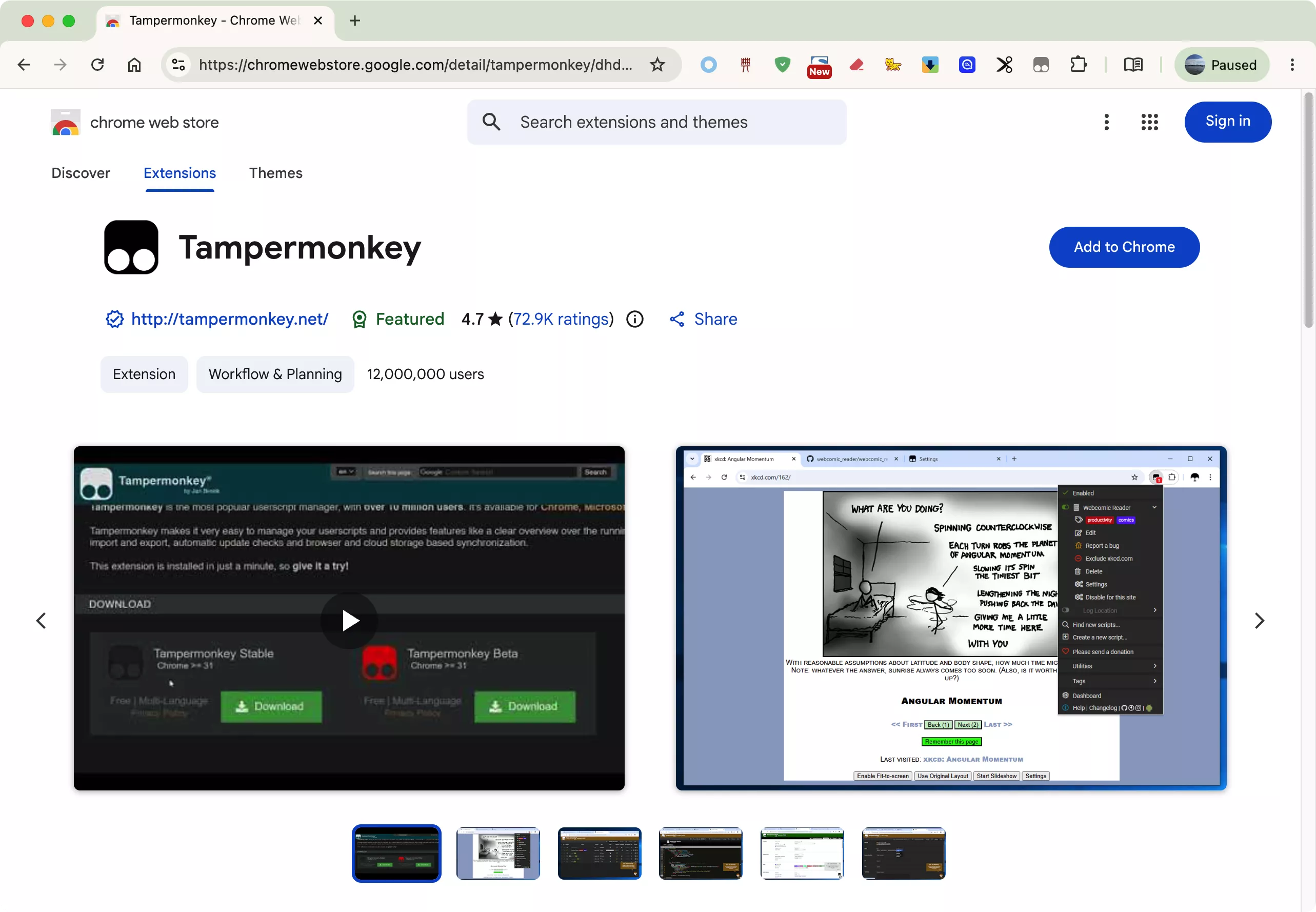
Task: Switch to the Themes tab
Action: [275, 173]
